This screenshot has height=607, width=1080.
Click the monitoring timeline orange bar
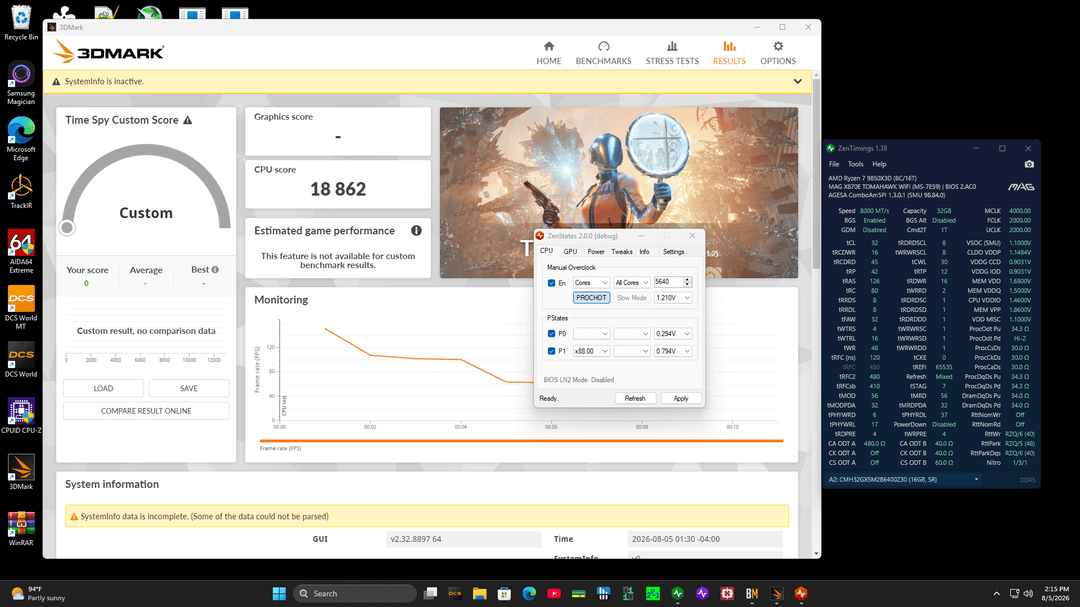pyautogui.click(x=521, y=440)
